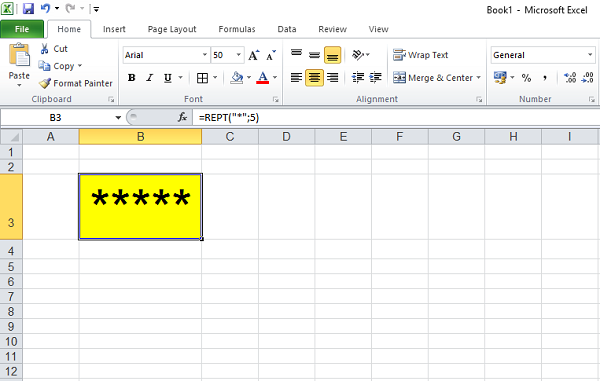Toggle Align Text Left

[x=296, y=78]
